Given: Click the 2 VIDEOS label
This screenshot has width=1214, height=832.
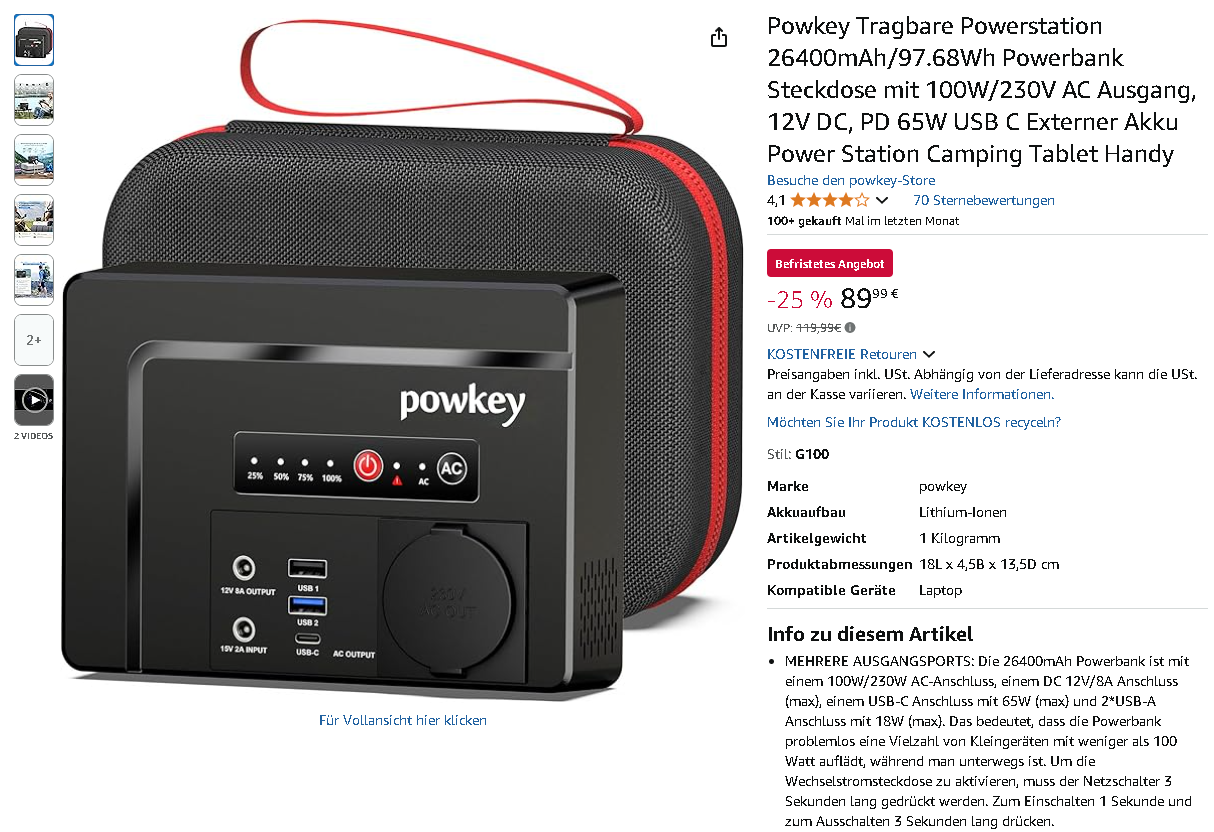Looking at the screenshot, I should point(34,436).
